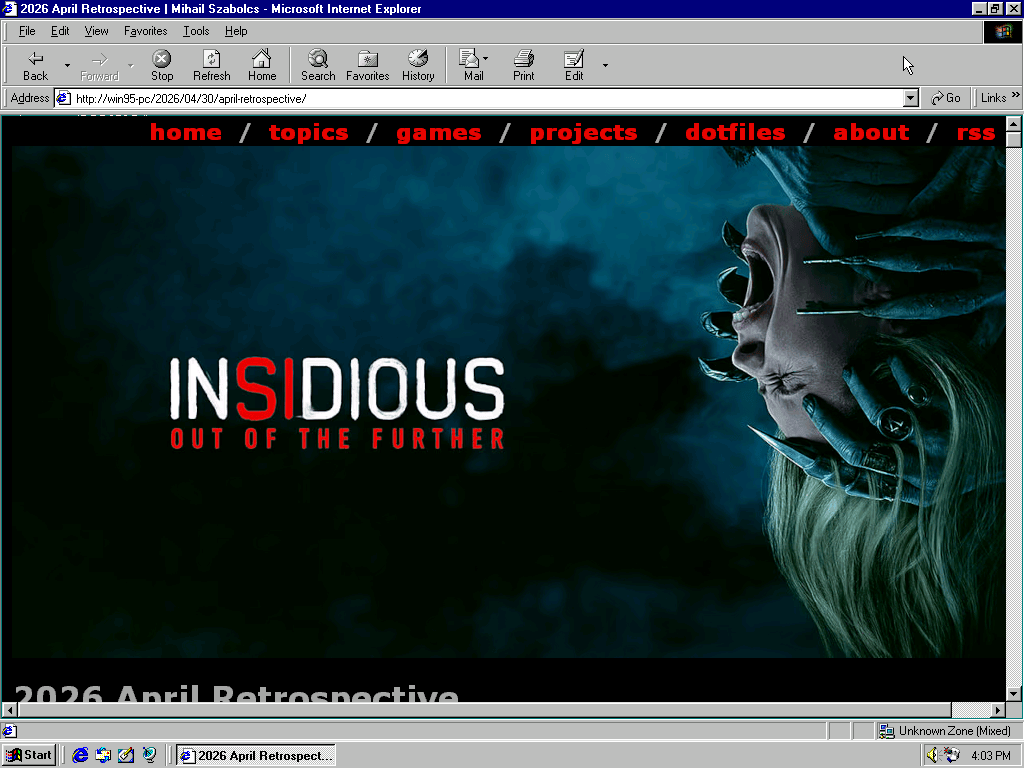Click the address bar URL field
This screenshot has width=1024, height=768.
click(x=488, y=99)
